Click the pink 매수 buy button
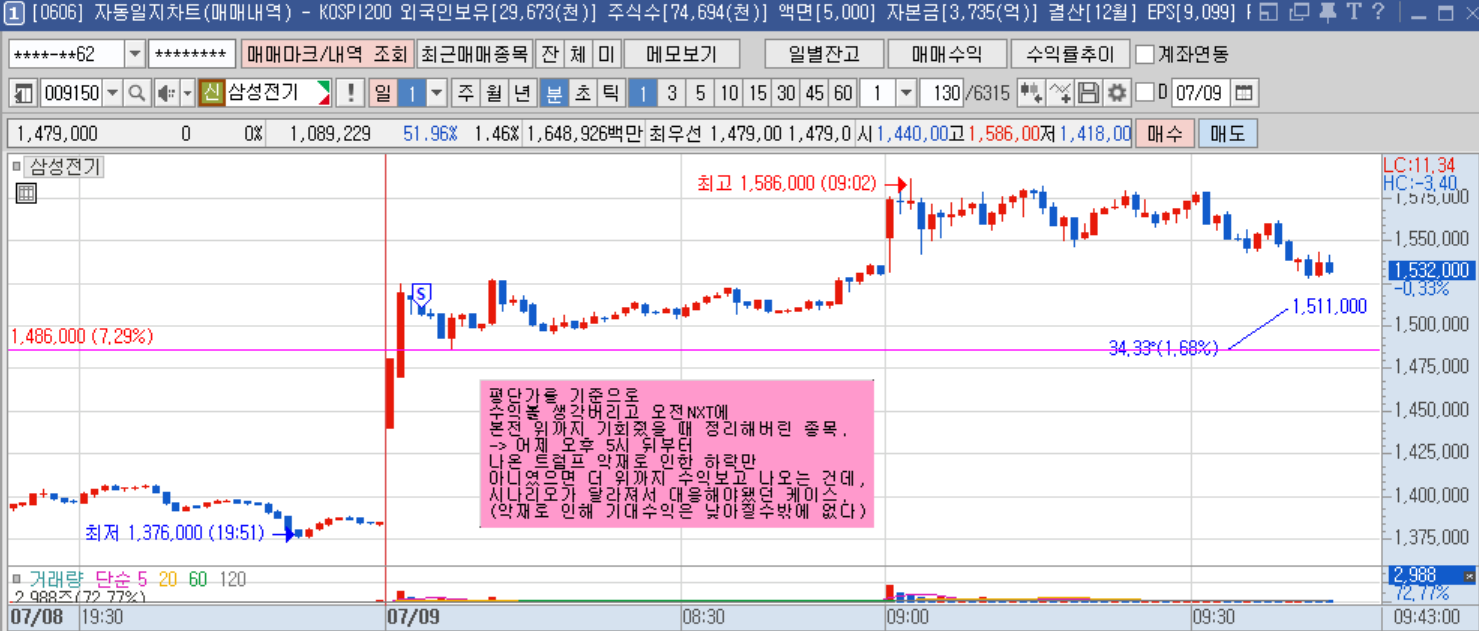This screenshot has width=1479, height=631. tap(1164, 133)
